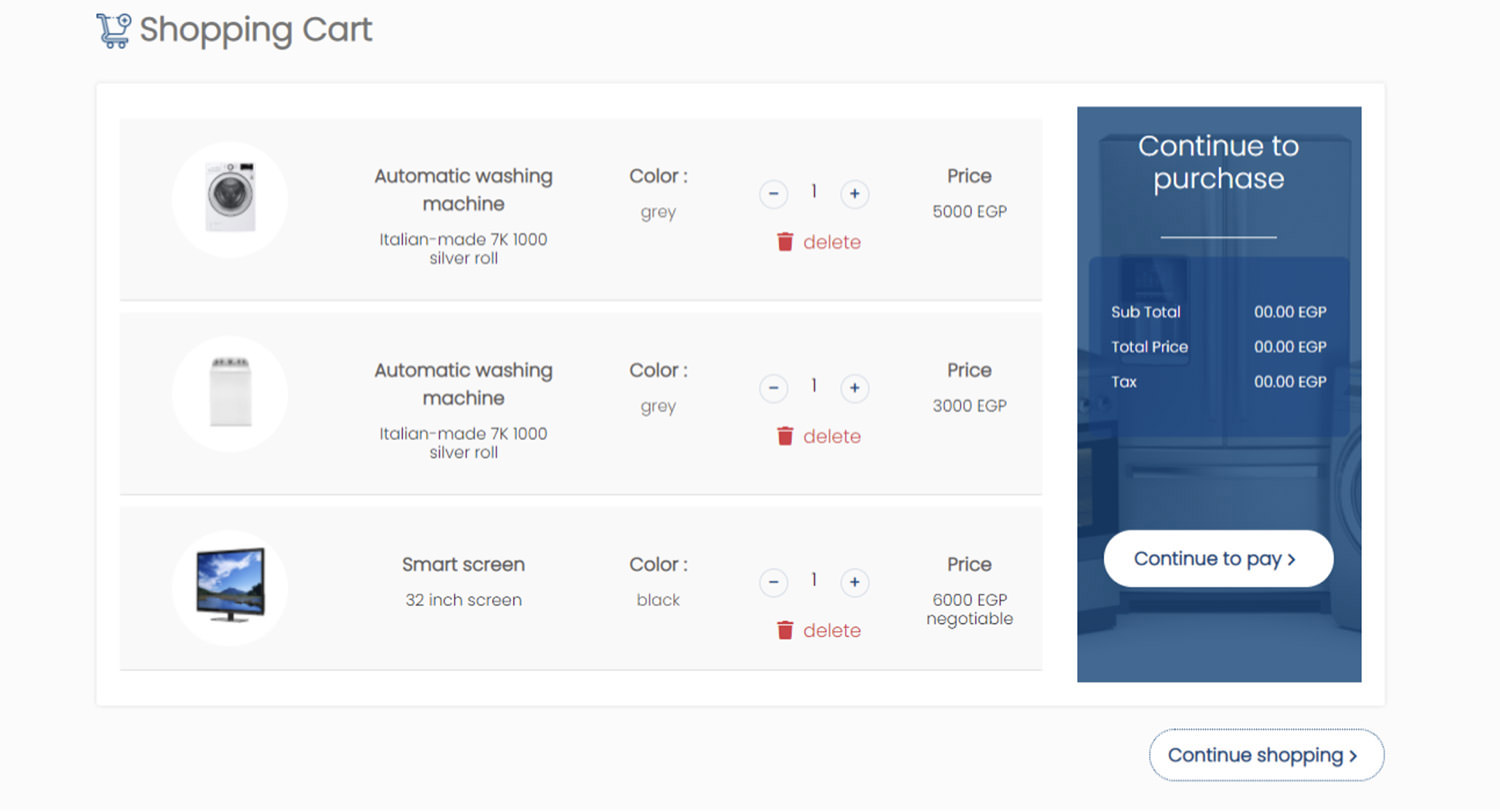Click the black color value
This screenshot has width=1500, height=811.
point(658,600)
